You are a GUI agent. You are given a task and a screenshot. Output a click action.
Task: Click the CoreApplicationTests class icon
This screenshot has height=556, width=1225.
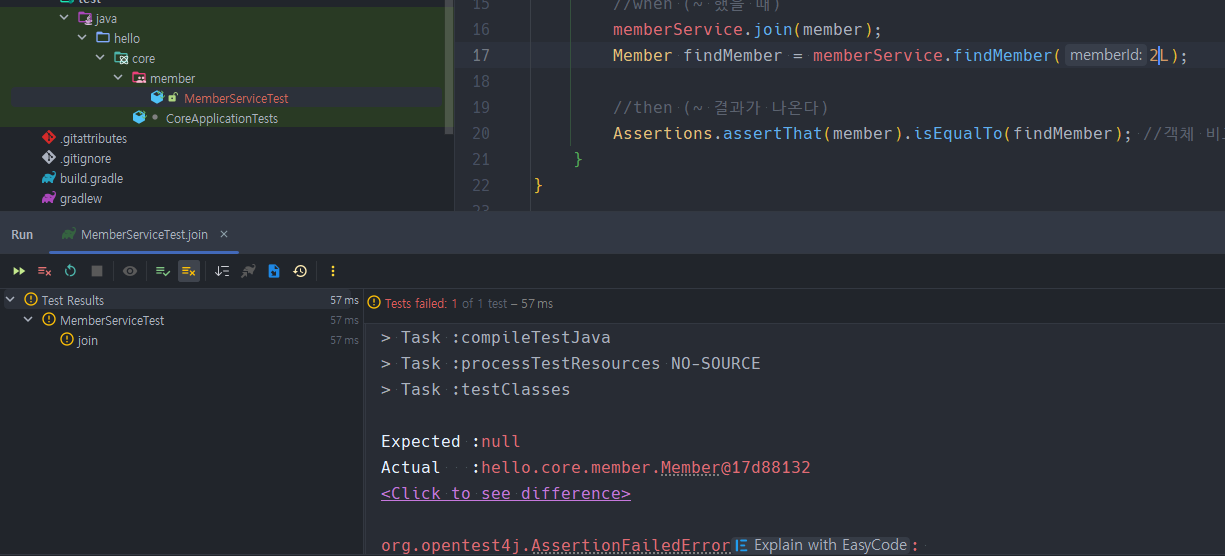point(139,118)
